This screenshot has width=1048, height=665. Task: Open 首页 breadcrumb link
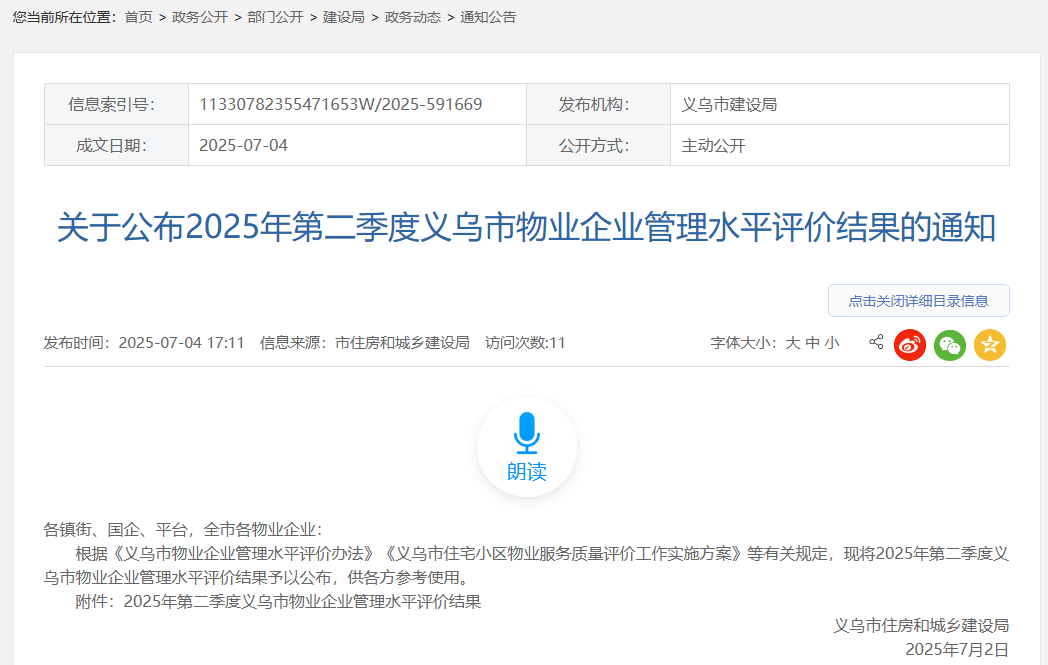tap(138, 17)
